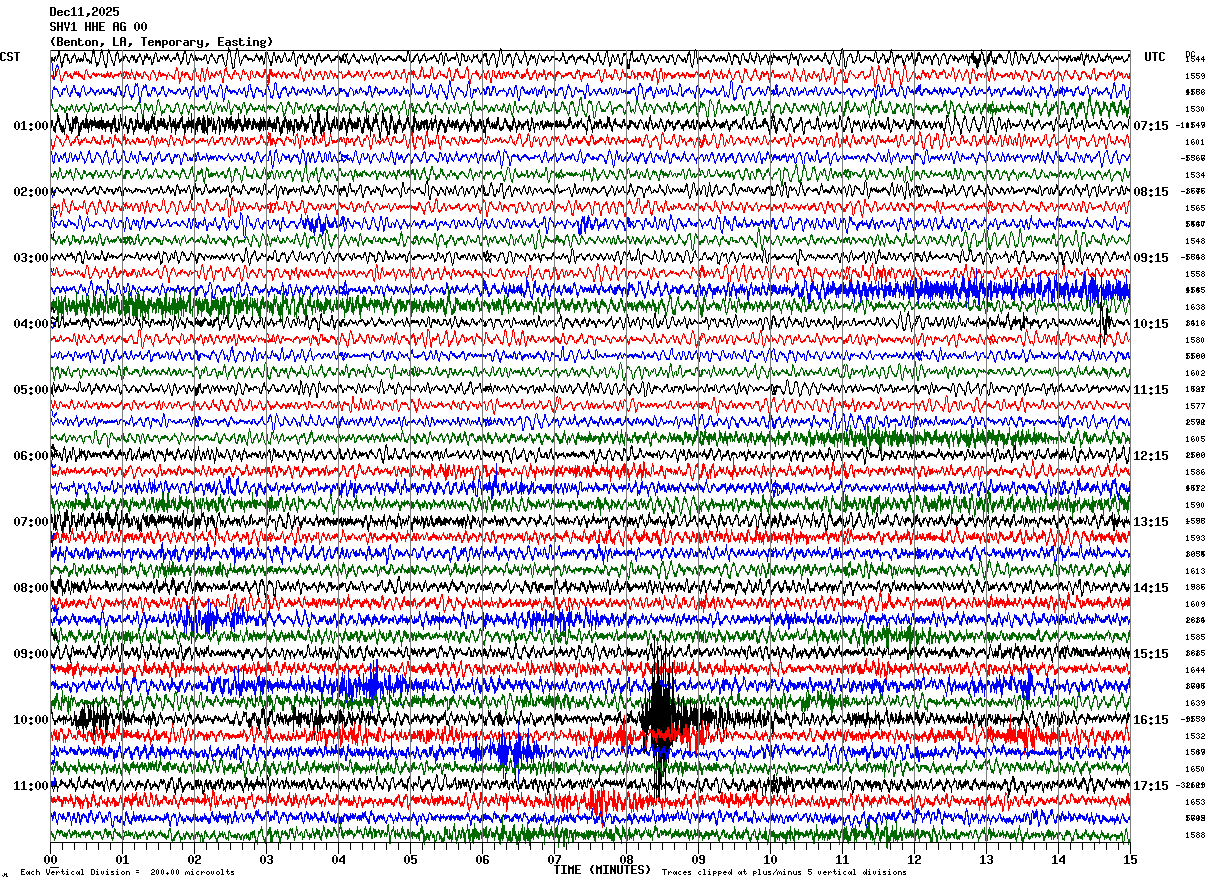
Task: Click the Traces clipped at plus/minus 5 vertical divisions note
Action: click(x=784, y=873)
